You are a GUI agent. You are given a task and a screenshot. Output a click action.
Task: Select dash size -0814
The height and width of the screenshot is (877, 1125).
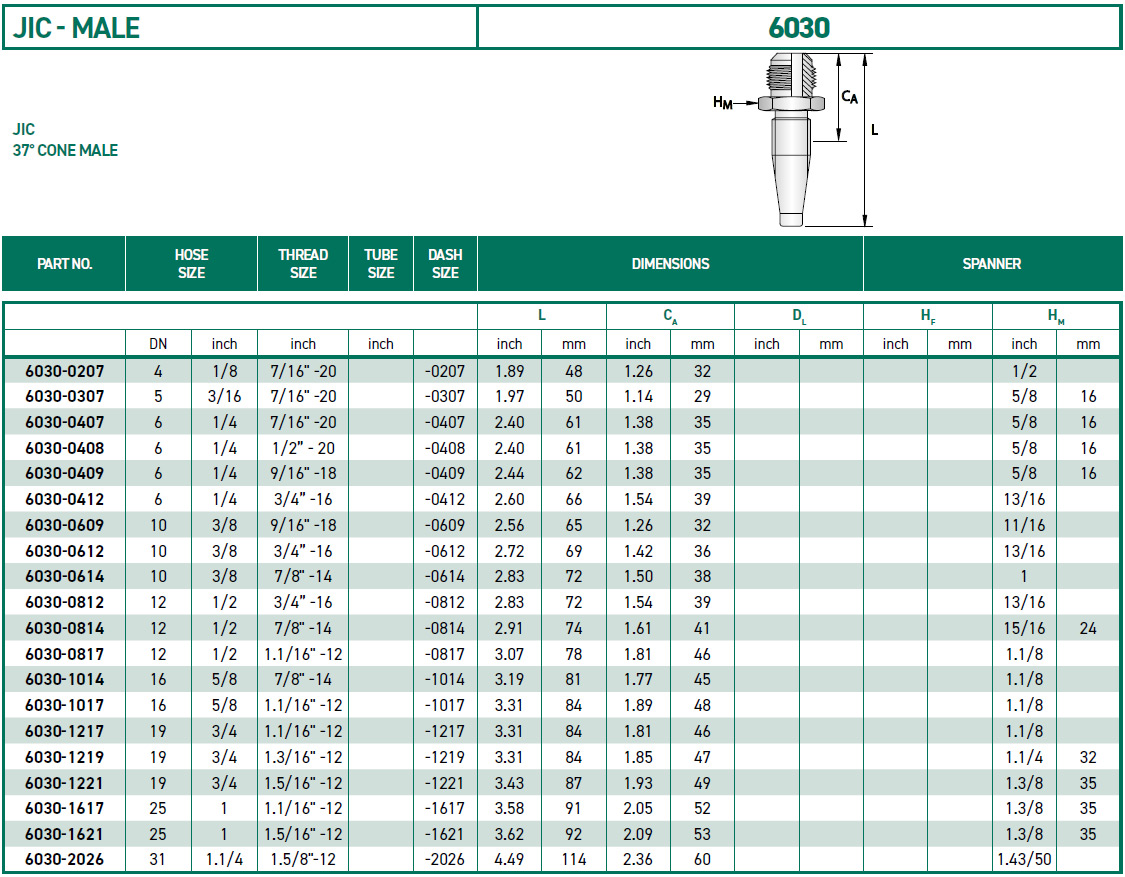pos(445,628)
